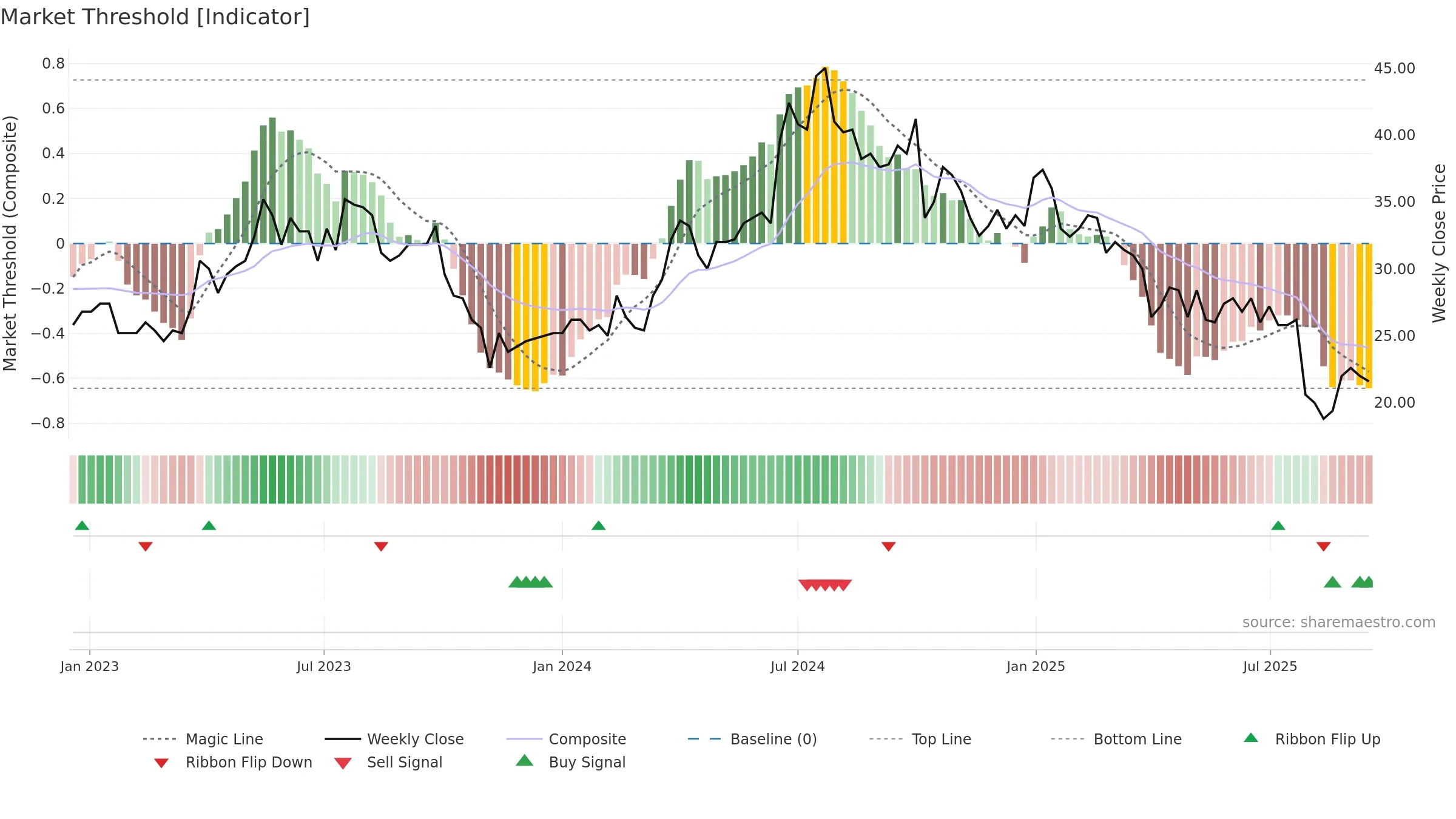Image resolution: width=1456 pixels, height=819 pixels.
Task: Click the Ribbon Flip Down marker near Aug 2025
Action: pos(1324,547)
